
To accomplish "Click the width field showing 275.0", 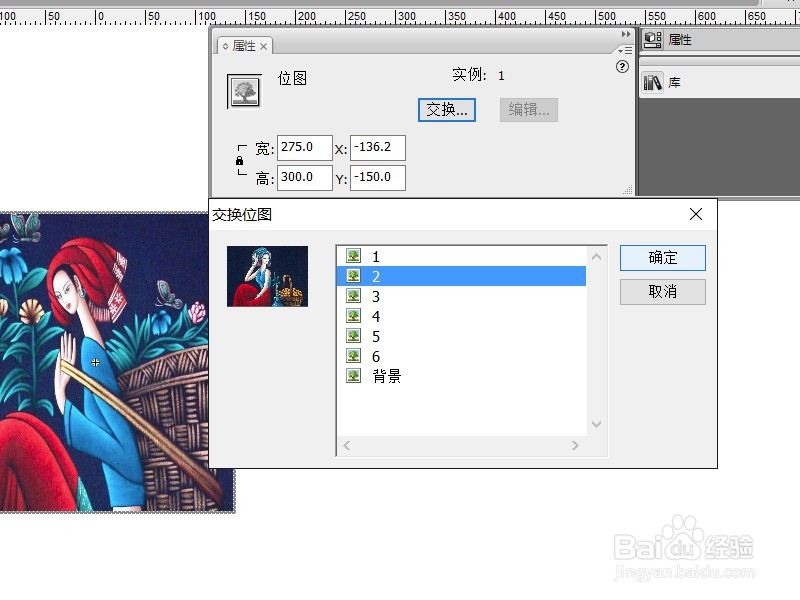I will (305, 147).
